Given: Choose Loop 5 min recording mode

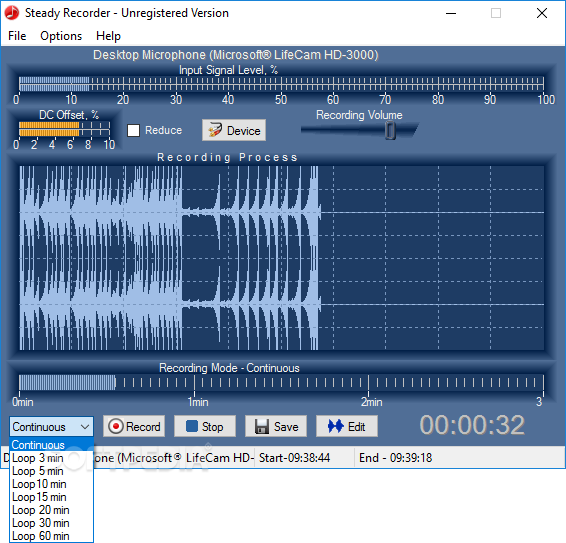Looking at the screenshot, I should [x=51, y=471].
